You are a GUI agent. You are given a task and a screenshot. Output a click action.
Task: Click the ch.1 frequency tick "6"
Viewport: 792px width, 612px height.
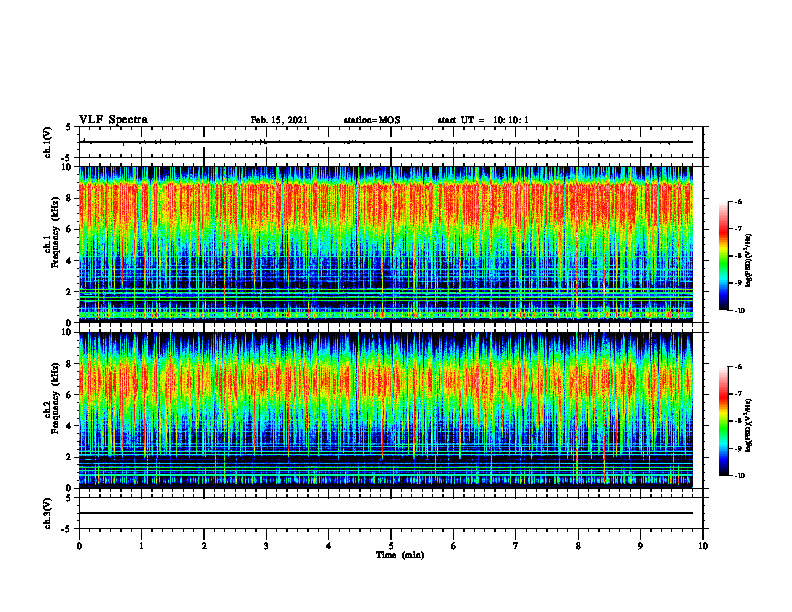[71, 229]
